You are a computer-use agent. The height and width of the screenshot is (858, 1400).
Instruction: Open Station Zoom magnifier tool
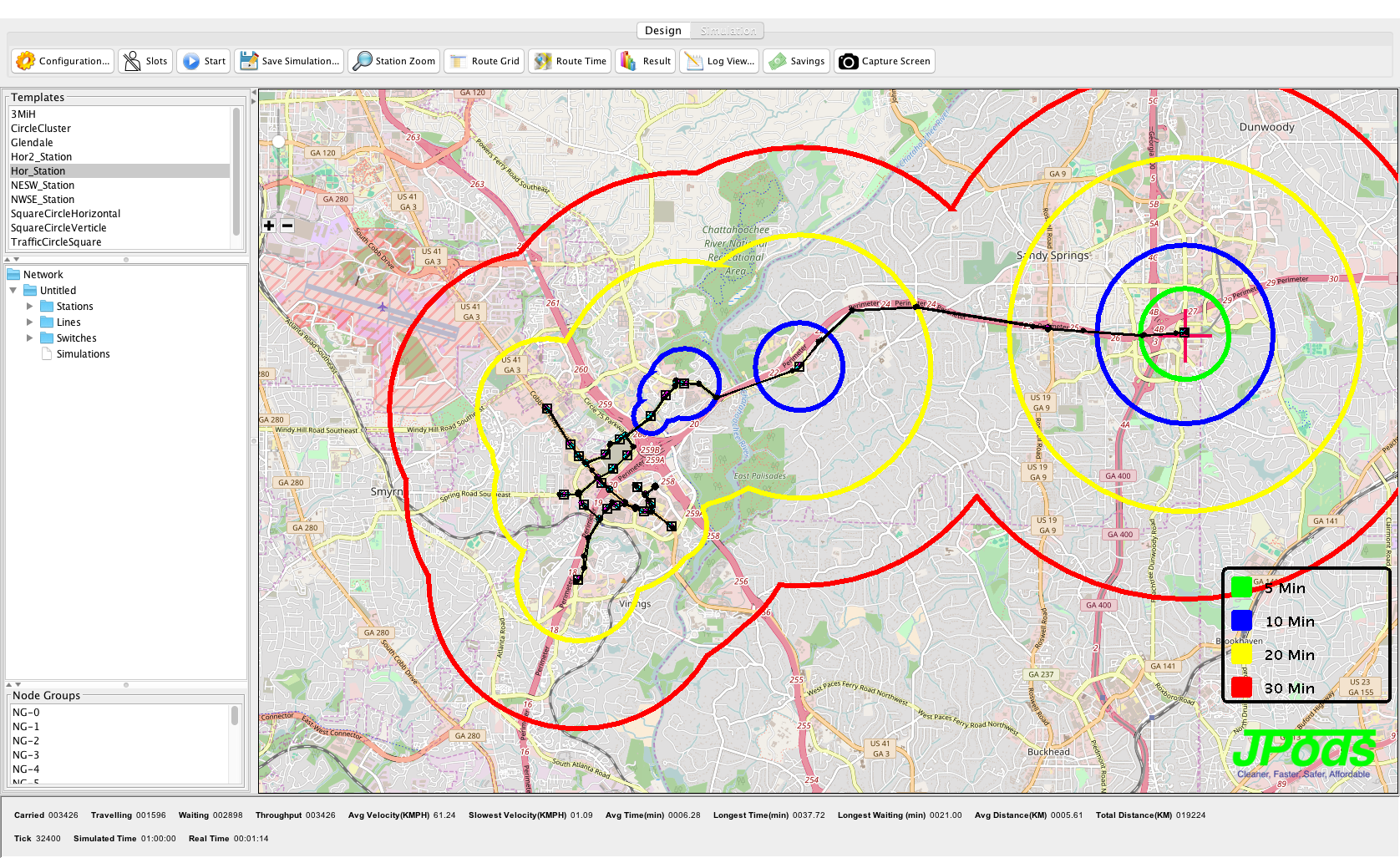(x=363, y=61)
